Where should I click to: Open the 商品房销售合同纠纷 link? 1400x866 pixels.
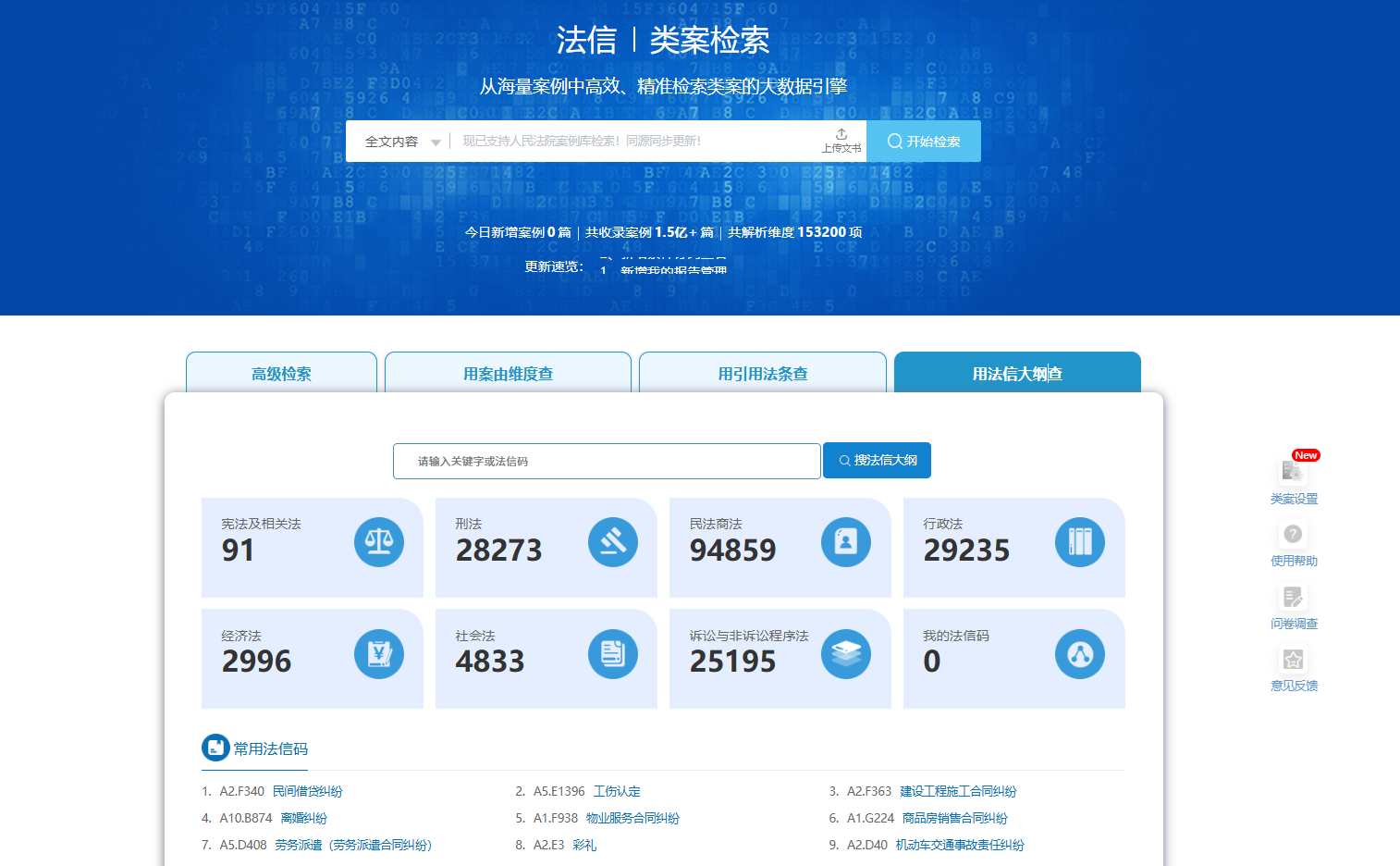955,818
